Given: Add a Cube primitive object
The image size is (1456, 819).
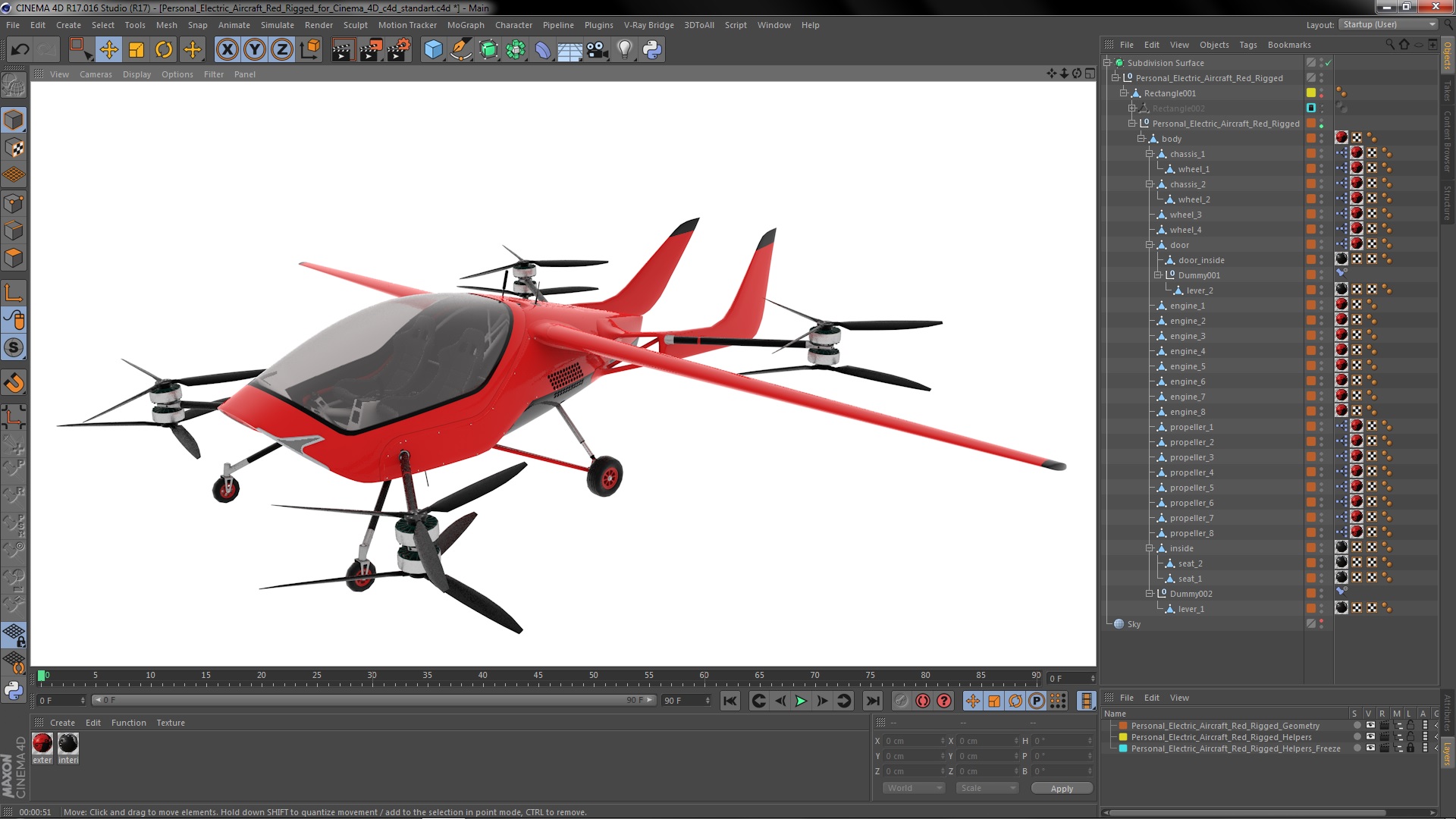Looking at the screenshot, I should click(x=433, y=50).
